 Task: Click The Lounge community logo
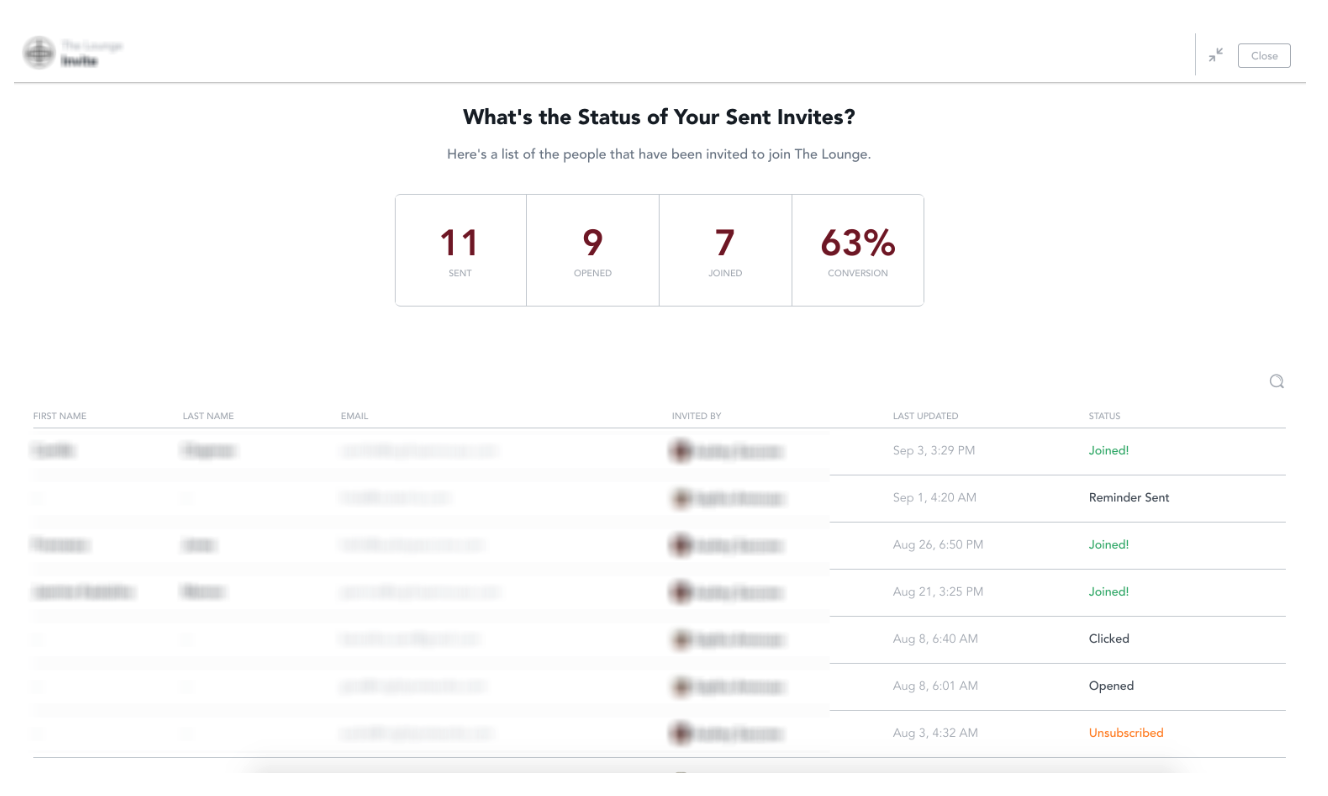point(39,52)
